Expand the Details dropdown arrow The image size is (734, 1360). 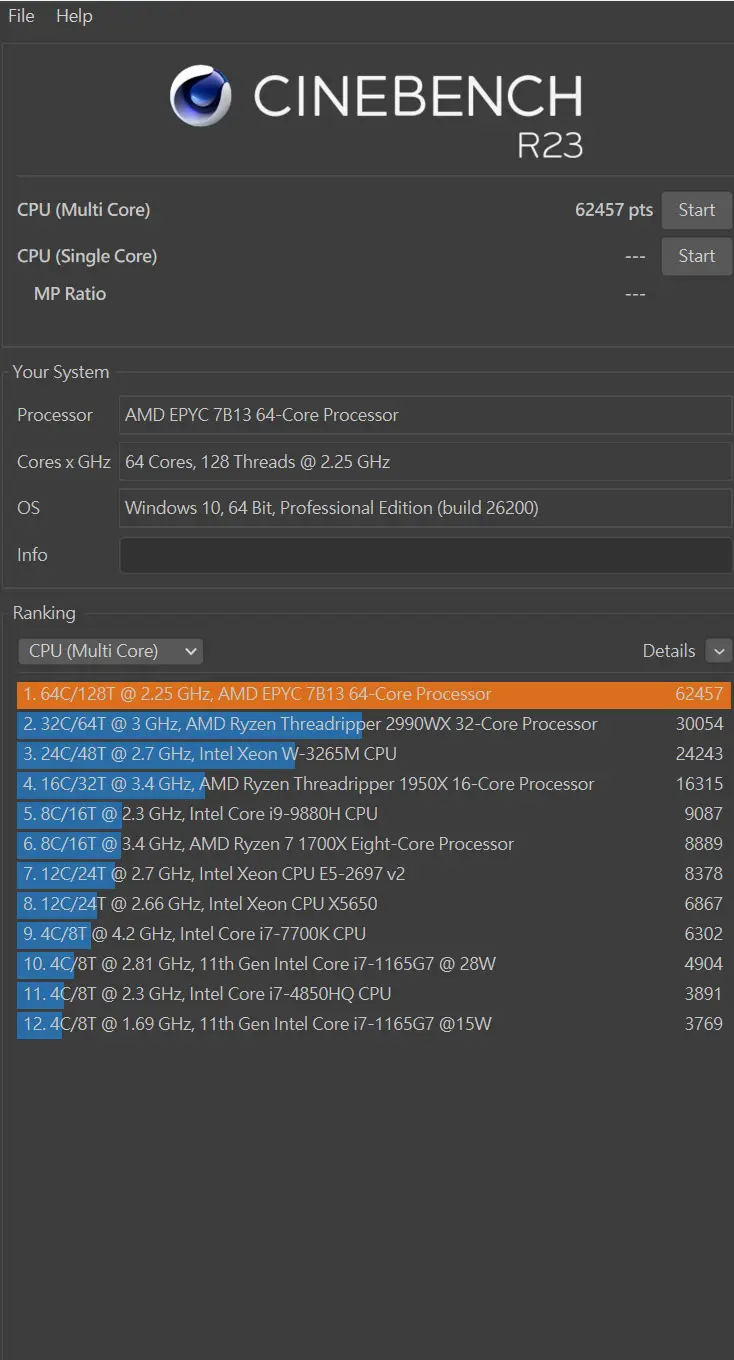718,651
